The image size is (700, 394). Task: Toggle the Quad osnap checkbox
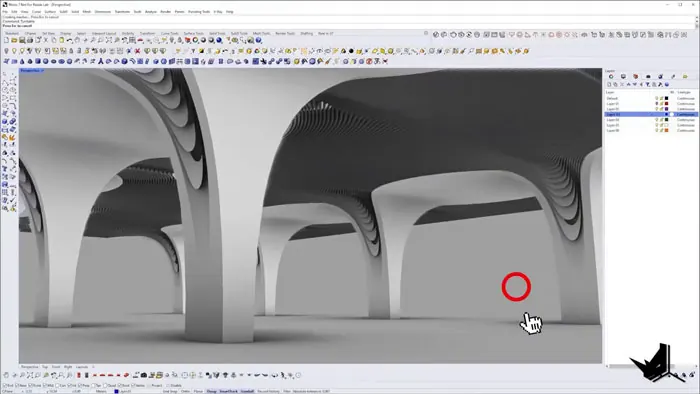(x=106, y=386)
